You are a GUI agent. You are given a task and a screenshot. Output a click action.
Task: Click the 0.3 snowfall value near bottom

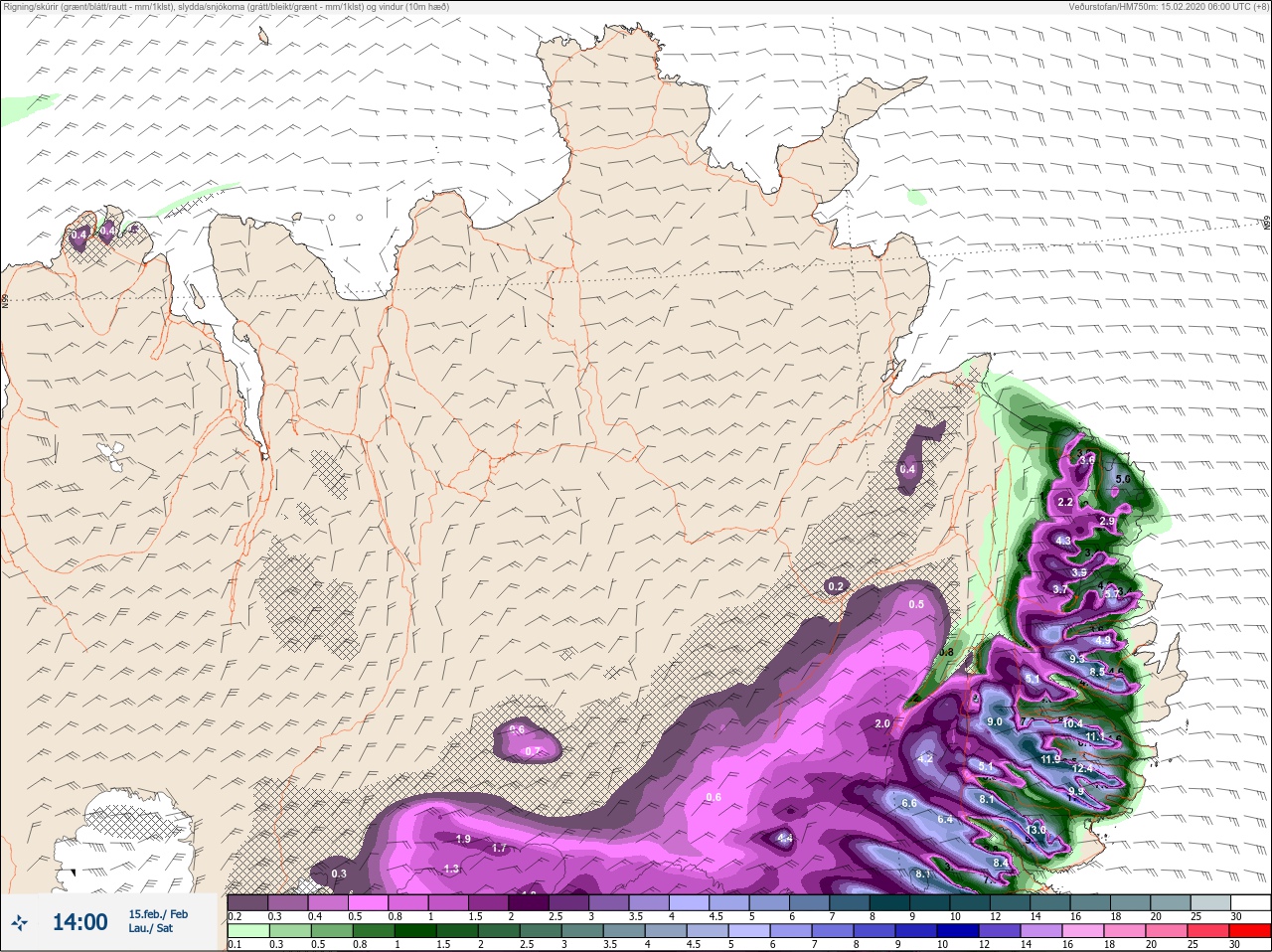pyautogui.click(x=339, y=873)
